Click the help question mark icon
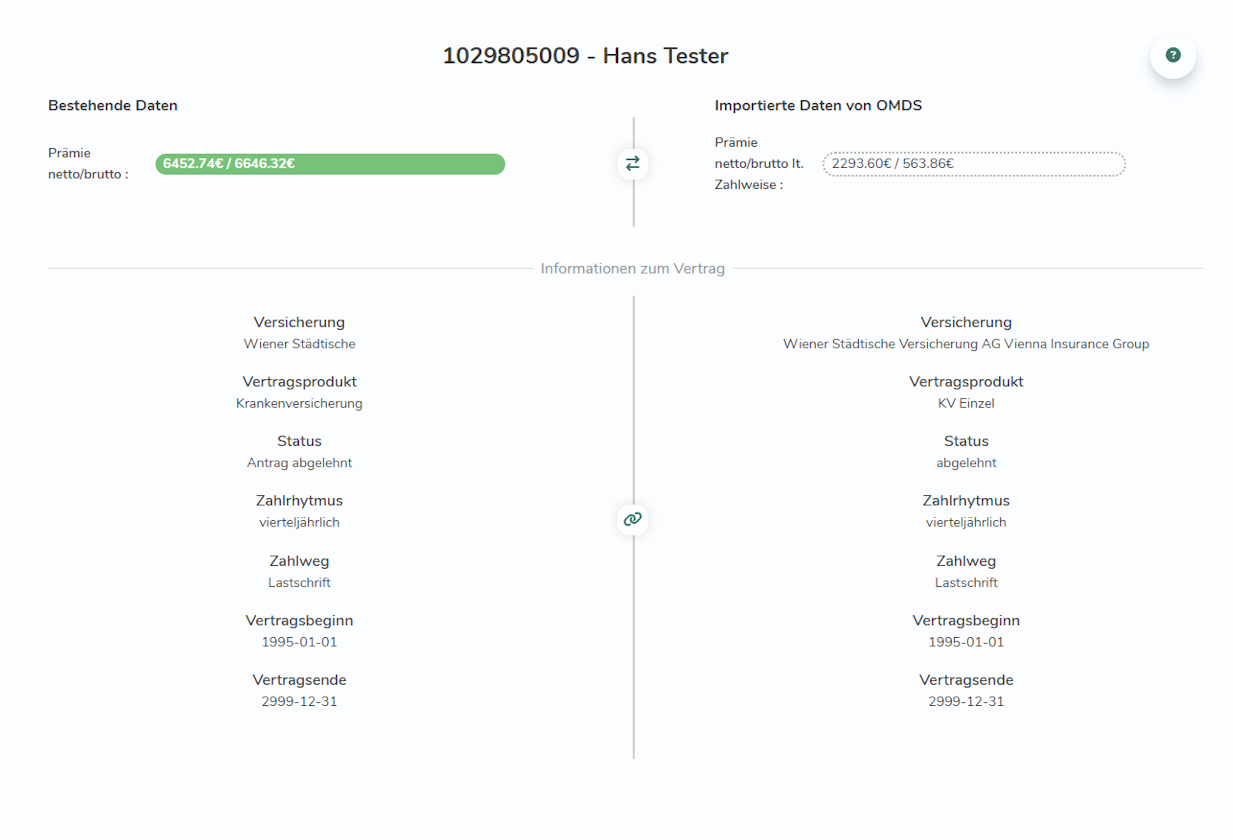1233x840 pixels. click(x=1173, y=56)
